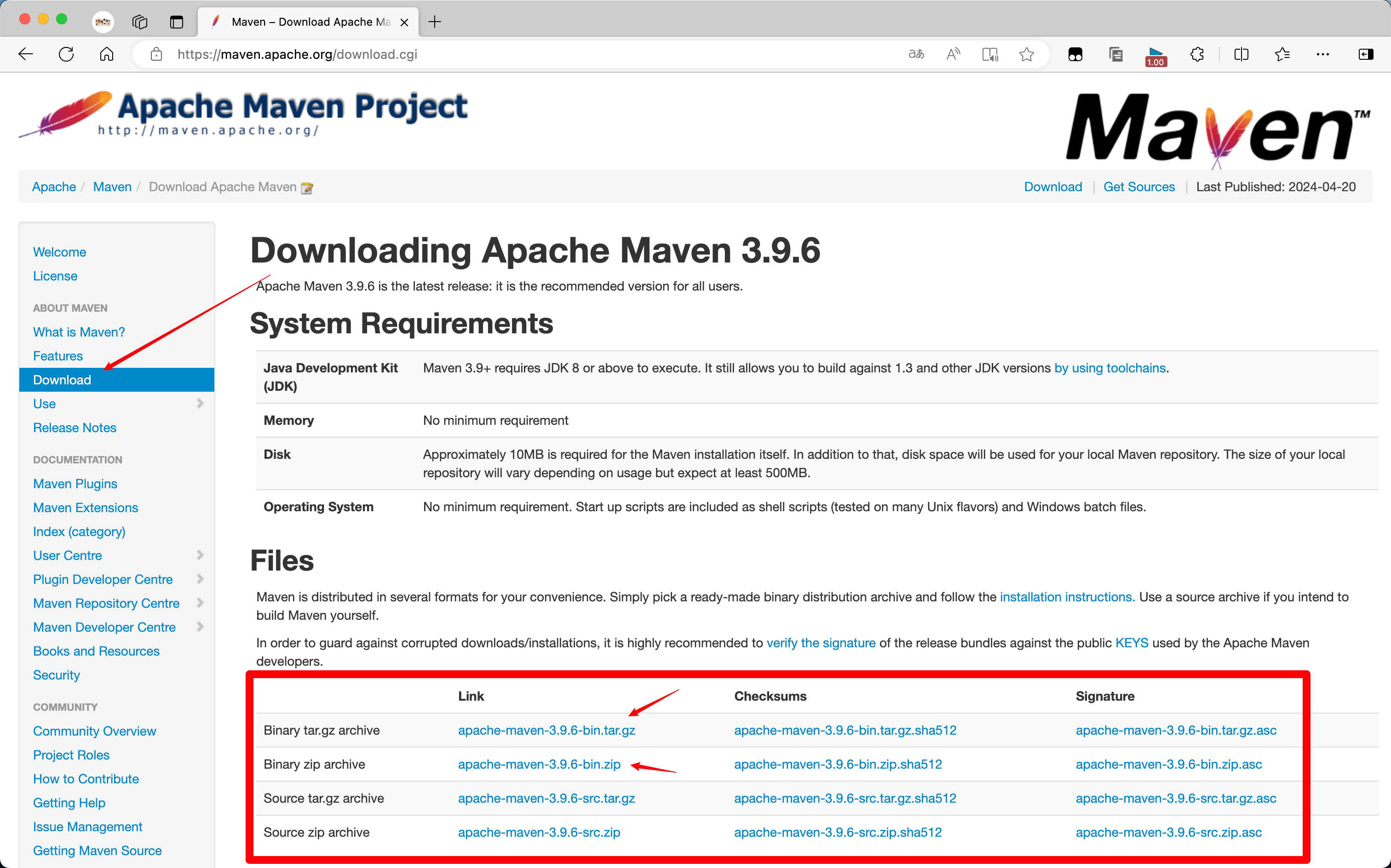
Task: Toggle the vertical tabs button
Action: coord(176,22)
